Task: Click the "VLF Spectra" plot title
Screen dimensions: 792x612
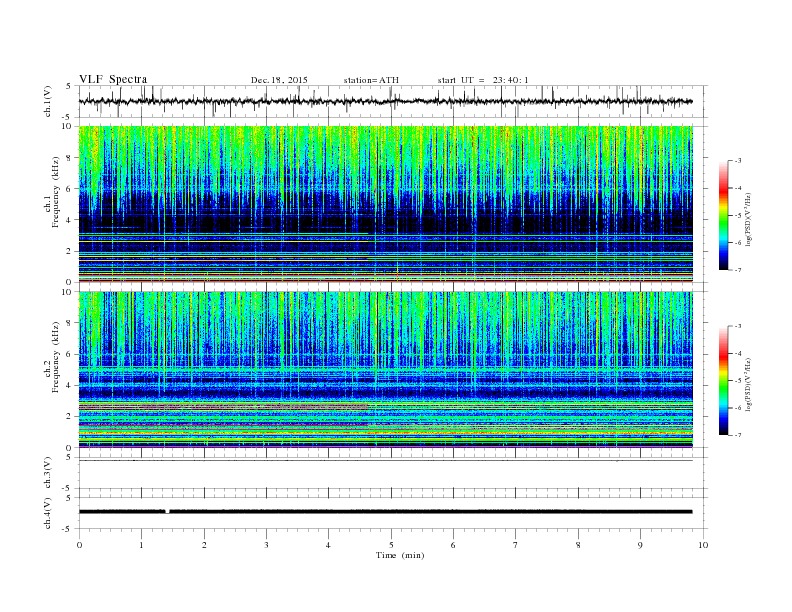Action: [113, 79]
